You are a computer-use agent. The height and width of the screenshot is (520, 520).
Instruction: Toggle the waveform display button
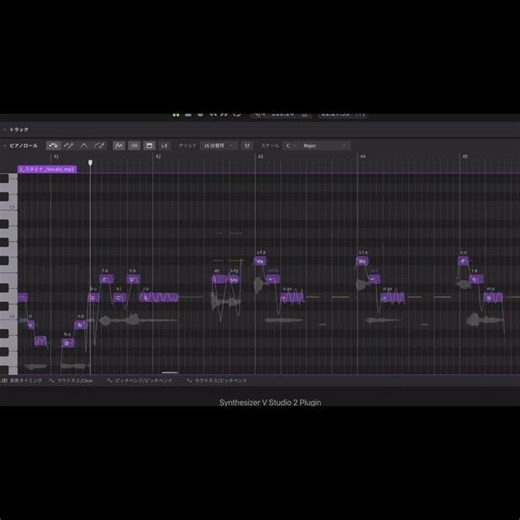tap(134, 146)
